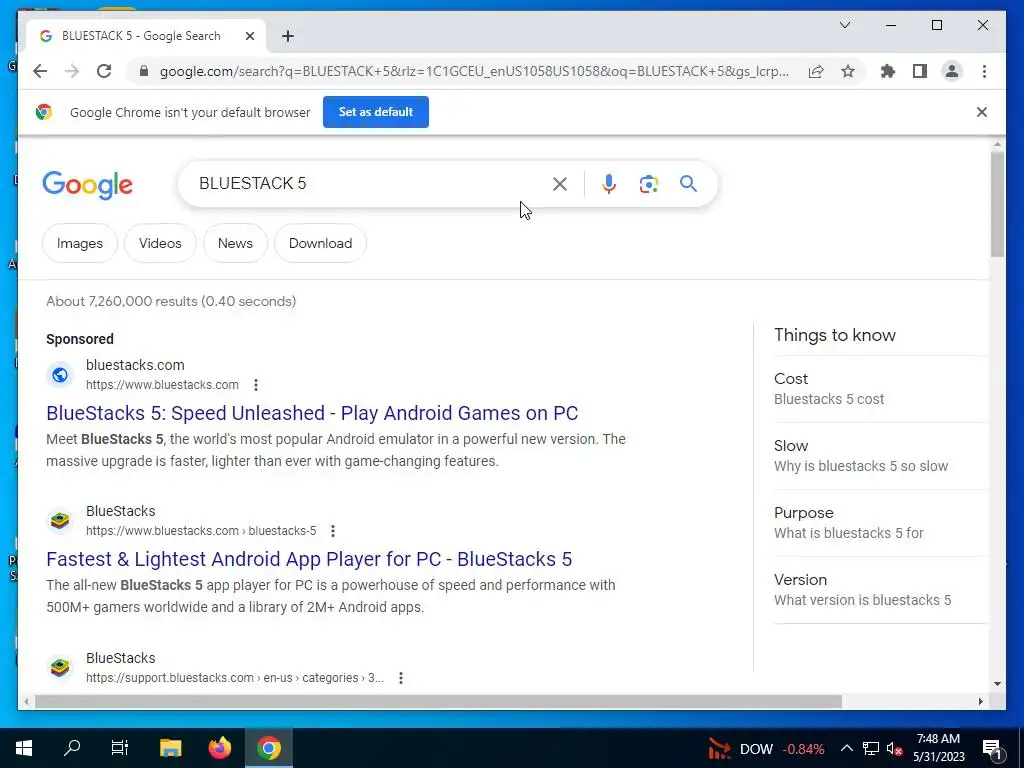Image resolution: width=1024 pixels, height=768 pixels.
Task: Click the https://www.bluestacks.com sponsored URL
Action: point(162,385)
